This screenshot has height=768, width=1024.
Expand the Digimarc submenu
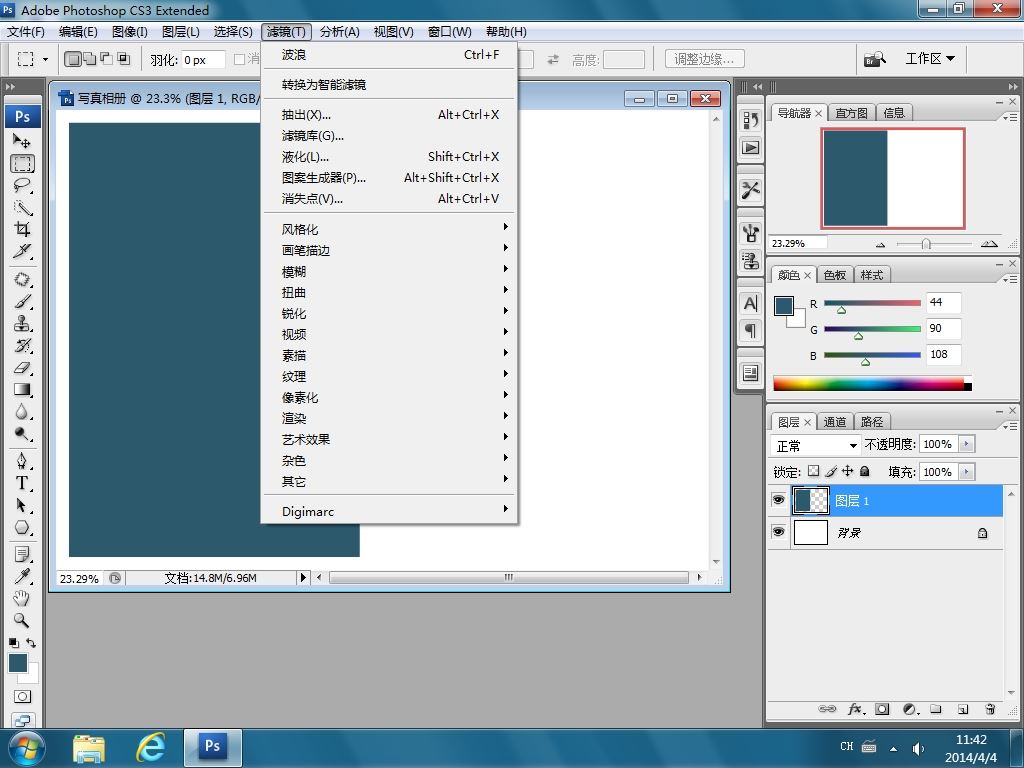[389, 511]
